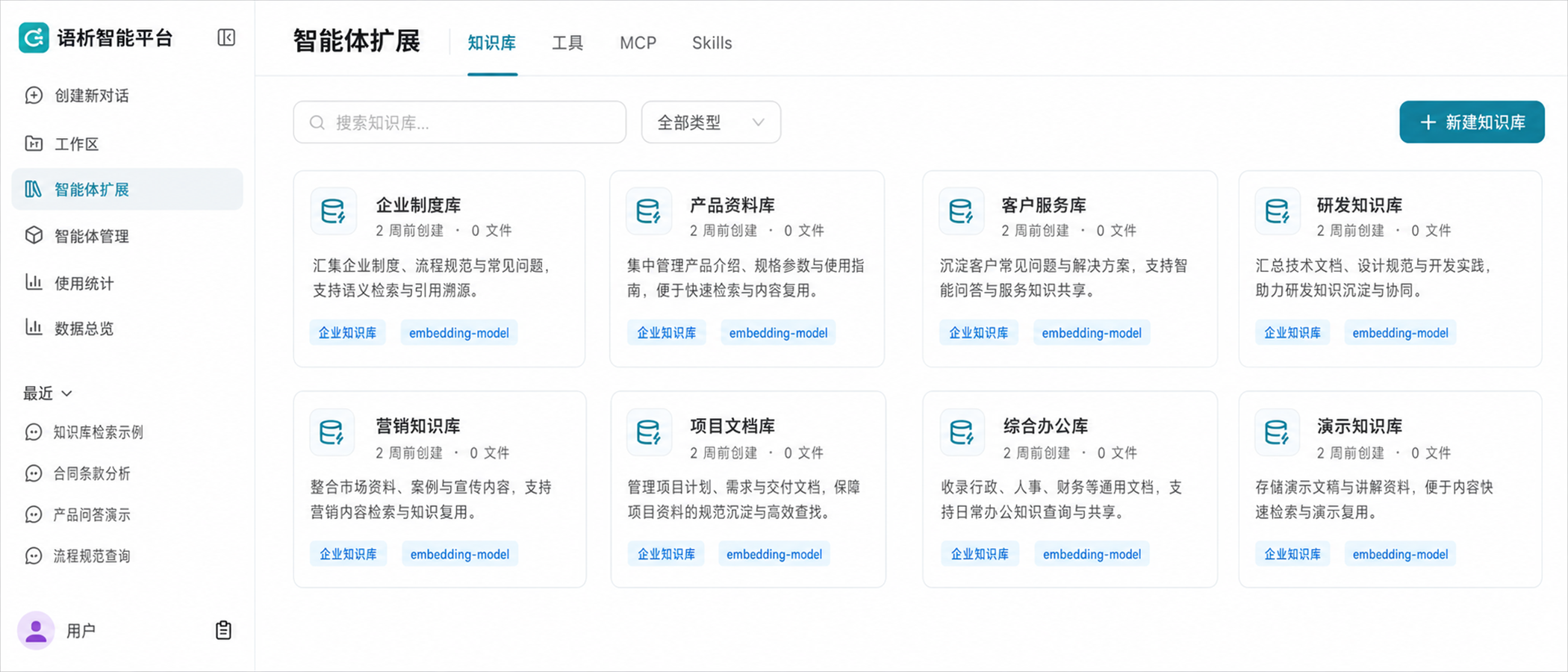
Task: Click 企业知识库 tag on 综合办公库 card
Action: coord(980,554)
